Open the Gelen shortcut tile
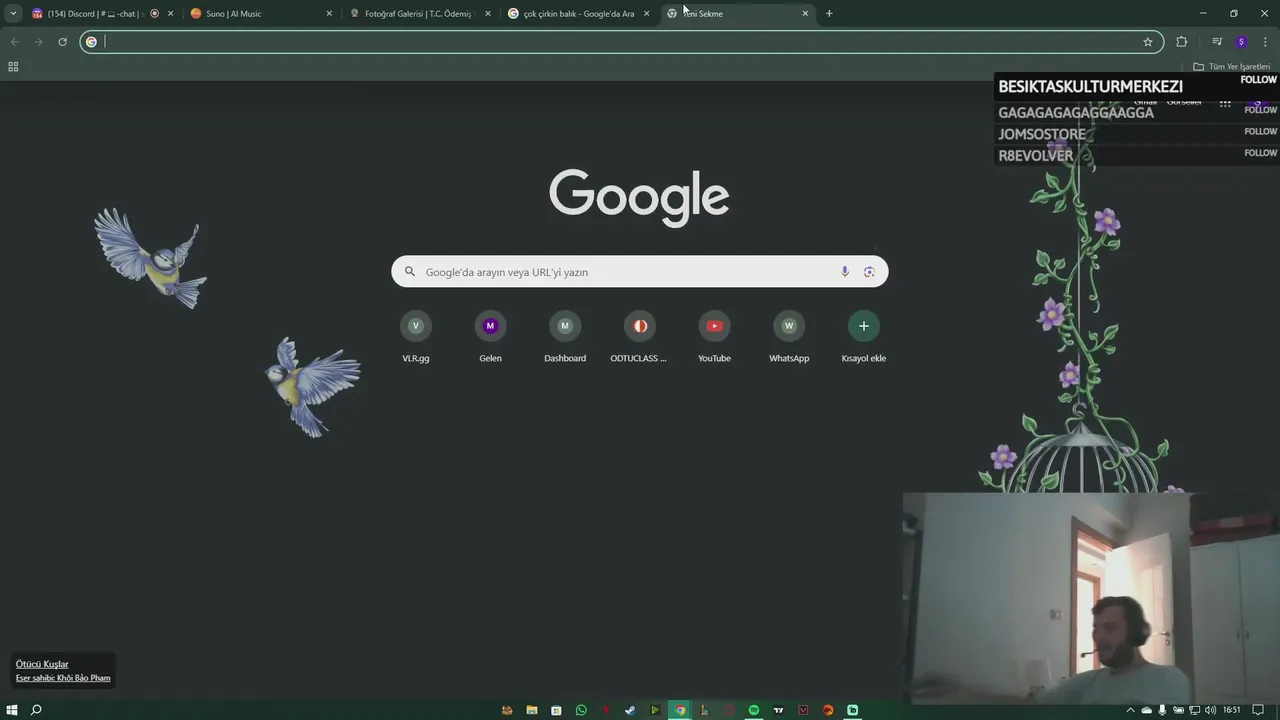 pyautogui.click(x=490, y=337)
